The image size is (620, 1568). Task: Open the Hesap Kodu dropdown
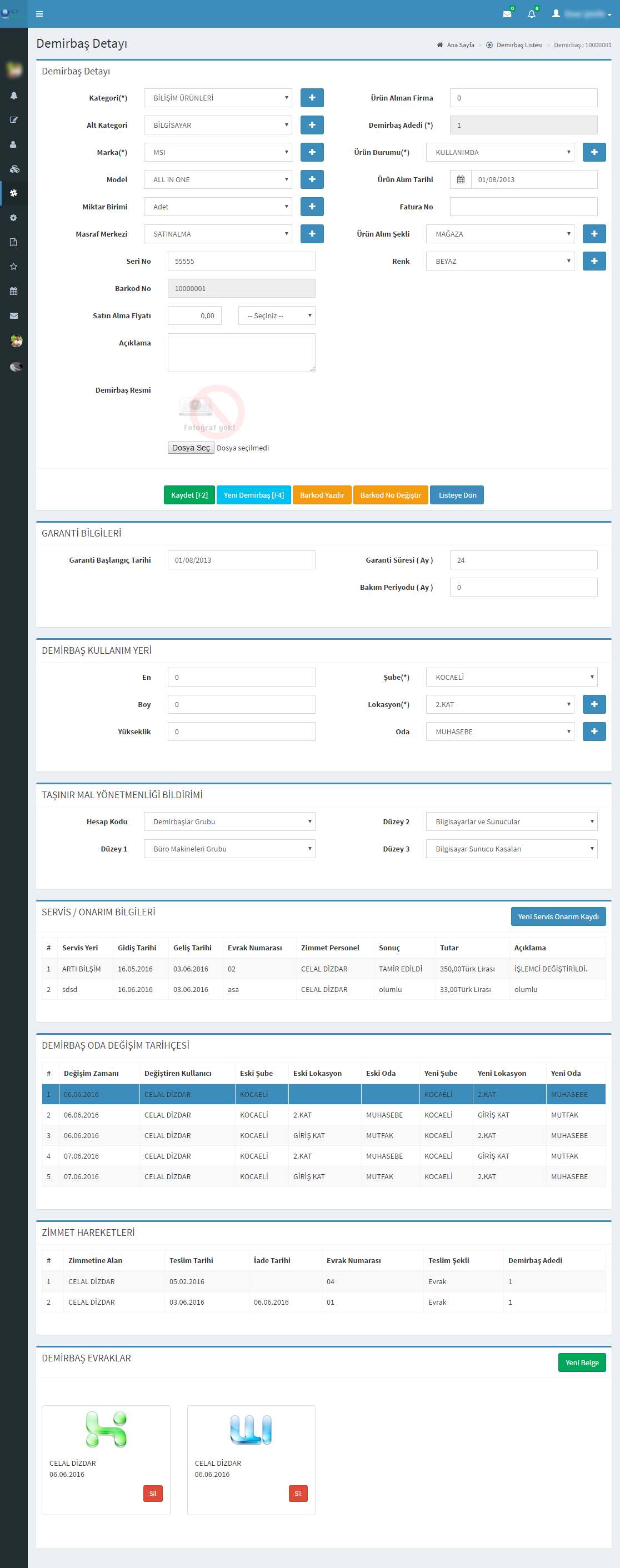[229, 821]
